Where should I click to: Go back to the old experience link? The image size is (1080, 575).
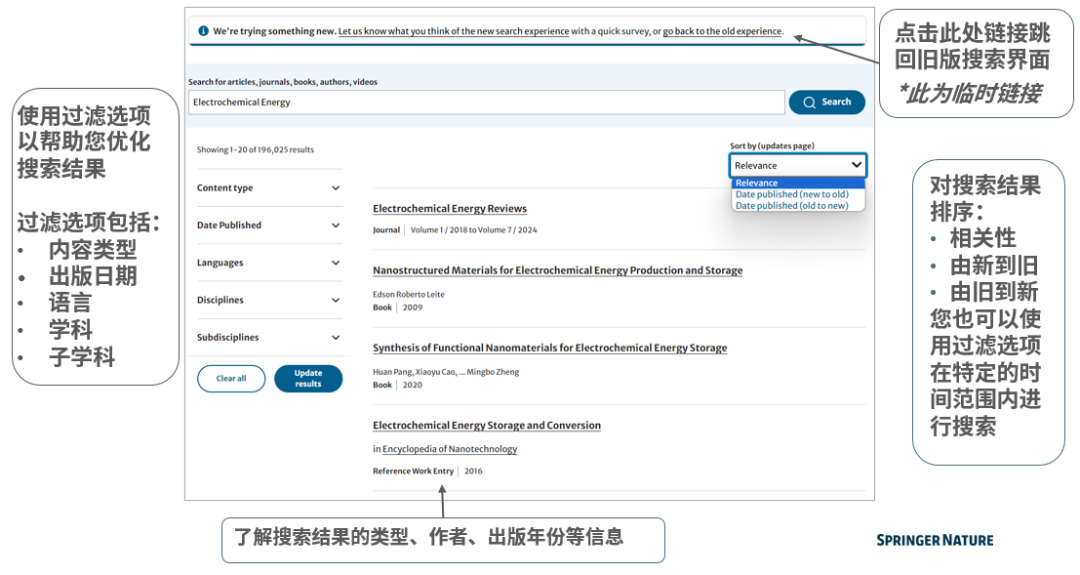coord(723,31)
